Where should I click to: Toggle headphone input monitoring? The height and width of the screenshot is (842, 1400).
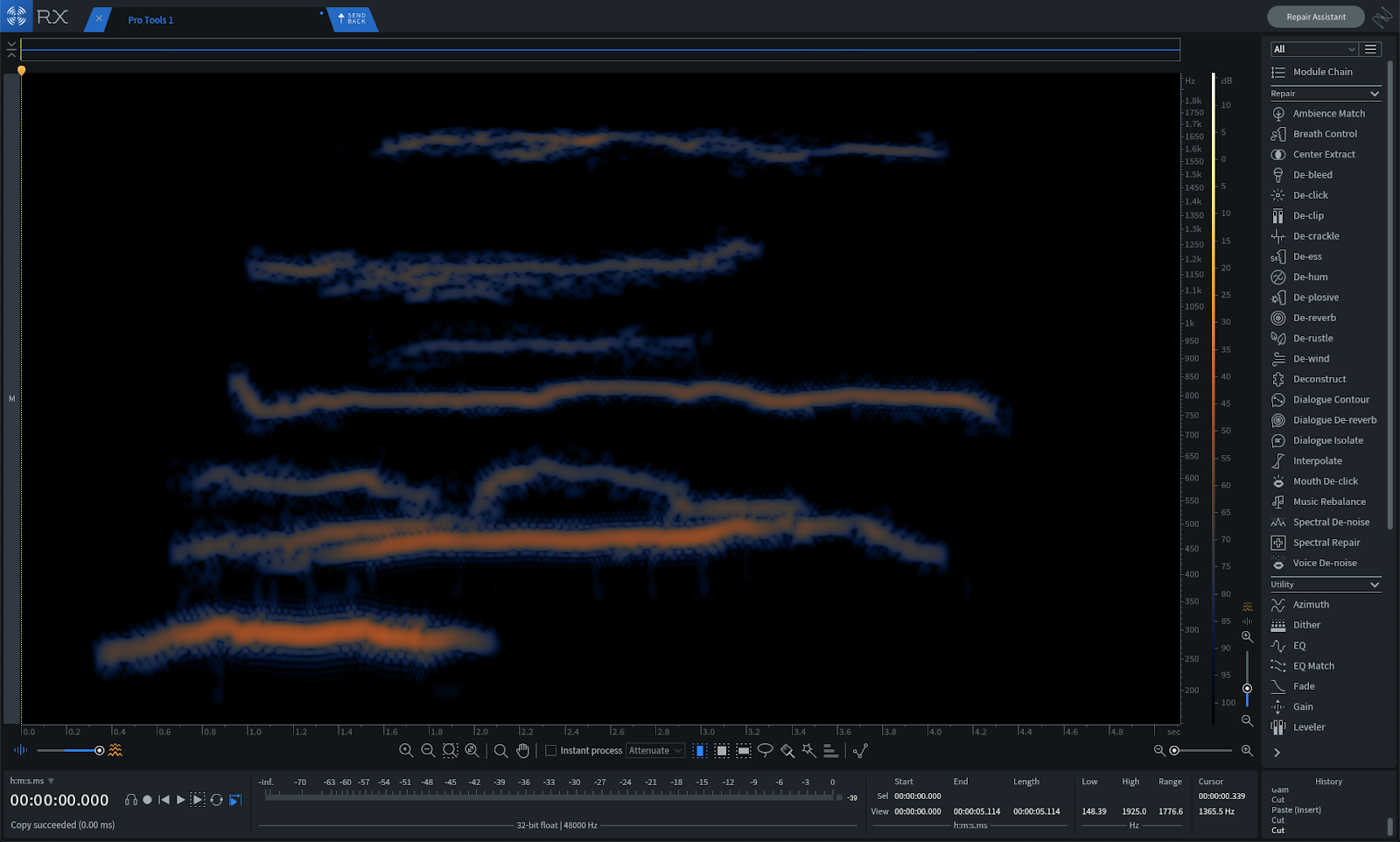130,800
